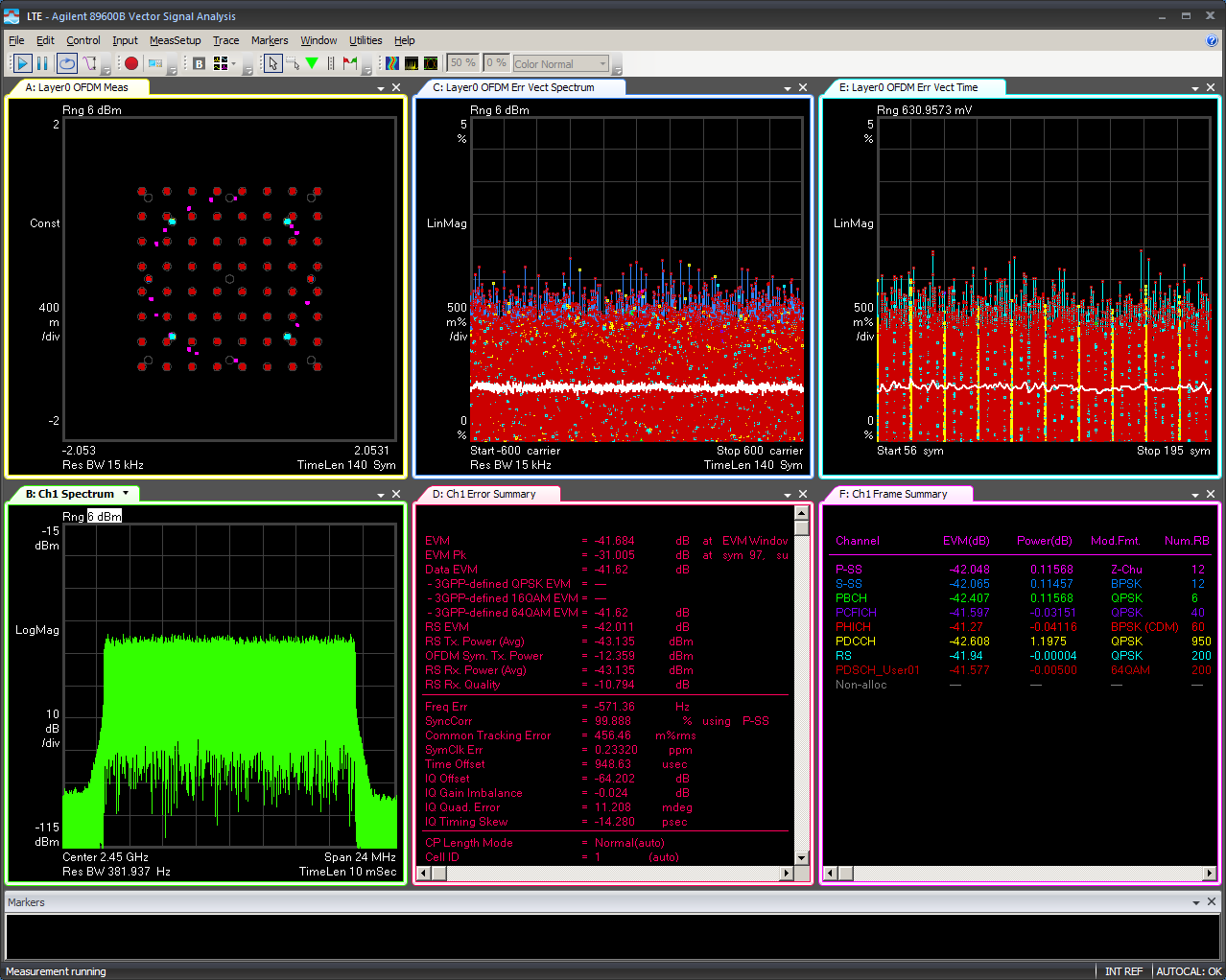Click Error Summary vertical scrollbar up arrow
Screen dimensions: 1226x980
coord(802,514)
